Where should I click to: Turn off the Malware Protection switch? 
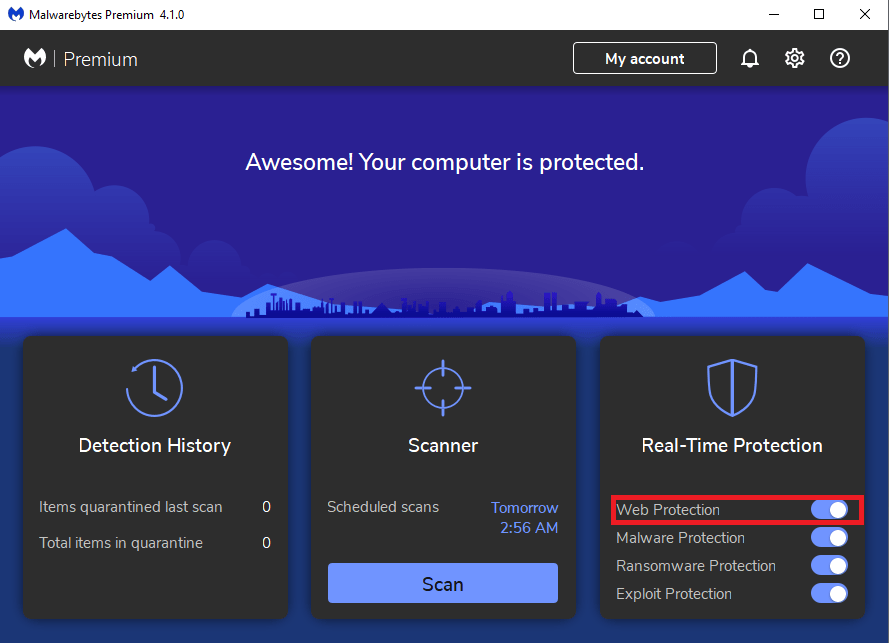[x=829, y=537]
